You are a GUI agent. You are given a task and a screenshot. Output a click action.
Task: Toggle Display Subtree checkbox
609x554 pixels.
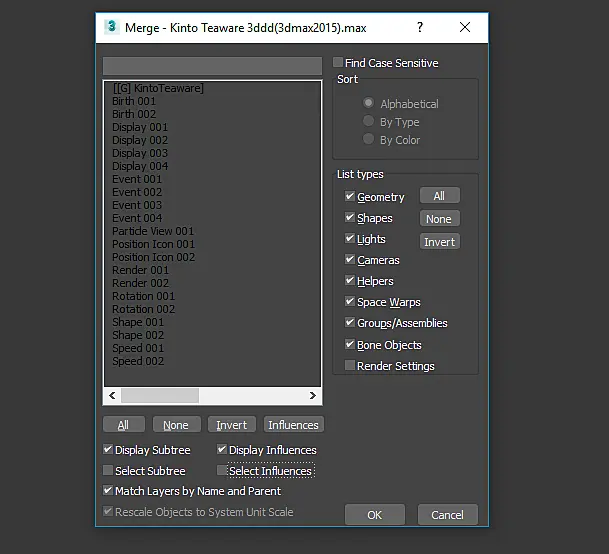click(x=108, y=449)
